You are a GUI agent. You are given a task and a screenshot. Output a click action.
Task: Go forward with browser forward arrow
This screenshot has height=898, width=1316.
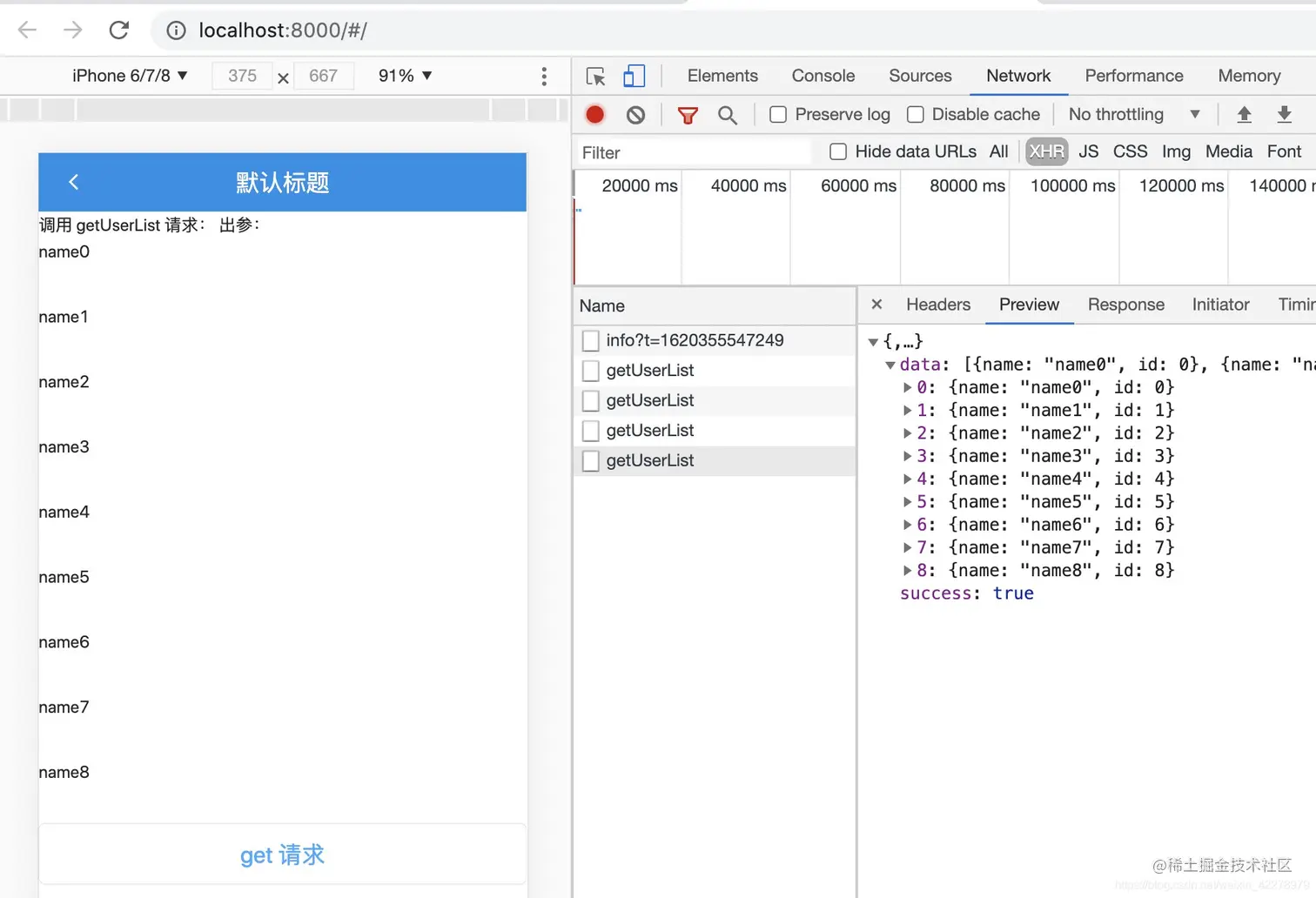pyautogui.click(x=73, y=30)
